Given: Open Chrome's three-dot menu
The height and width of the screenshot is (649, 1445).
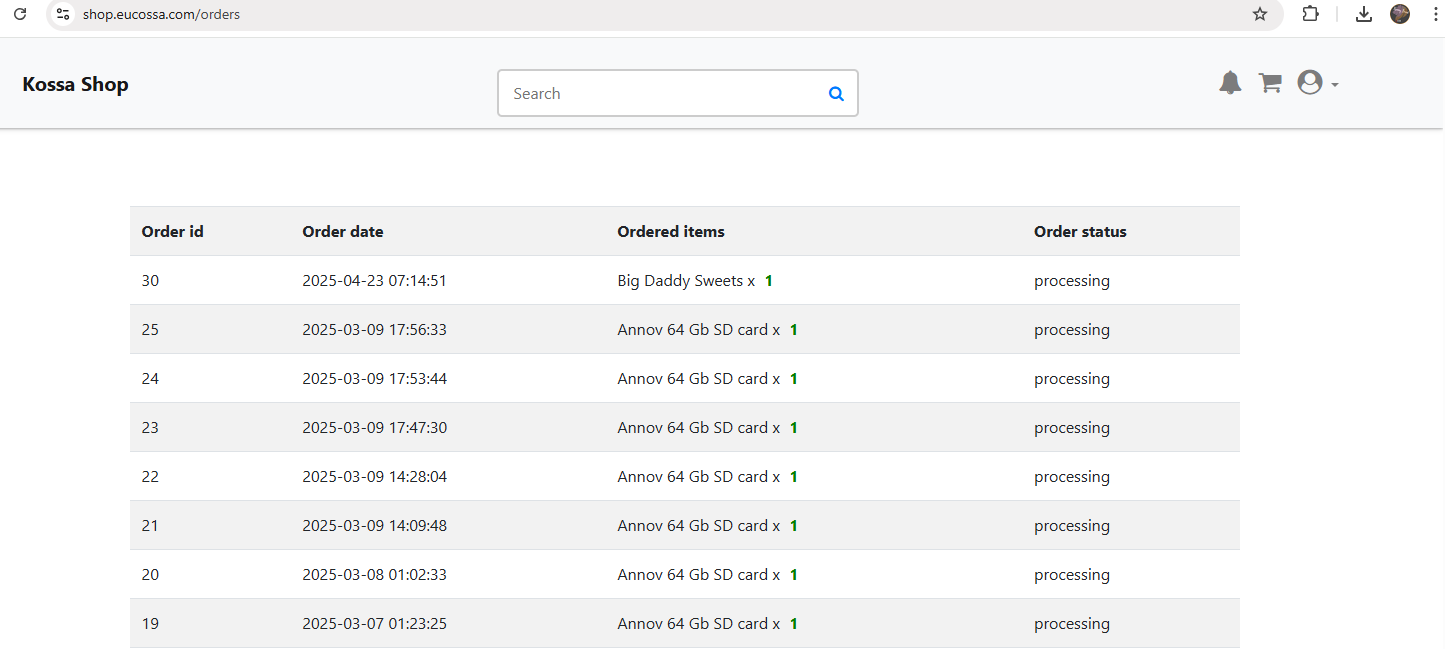Looking at the screenshot, I should tap(1436, 14).
